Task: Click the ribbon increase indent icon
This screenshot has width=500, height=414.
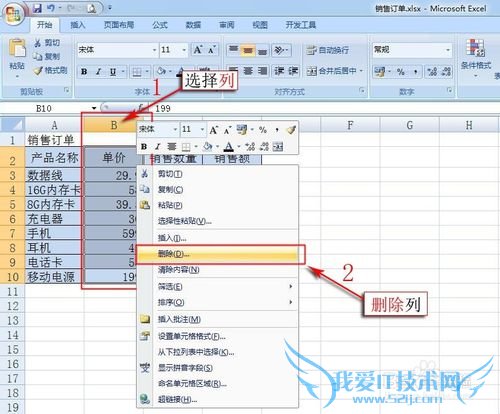Action: tap(293, 71)
